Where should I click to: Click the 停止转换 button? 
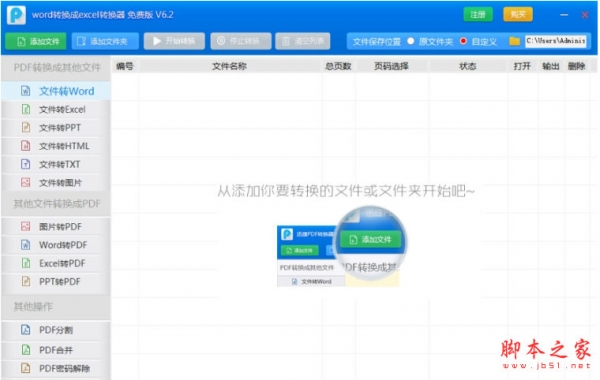(241, 41)
